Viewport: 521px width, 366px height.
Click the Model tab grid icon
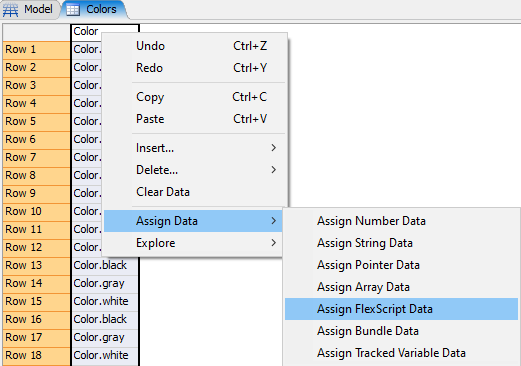[x=10, y=10]
